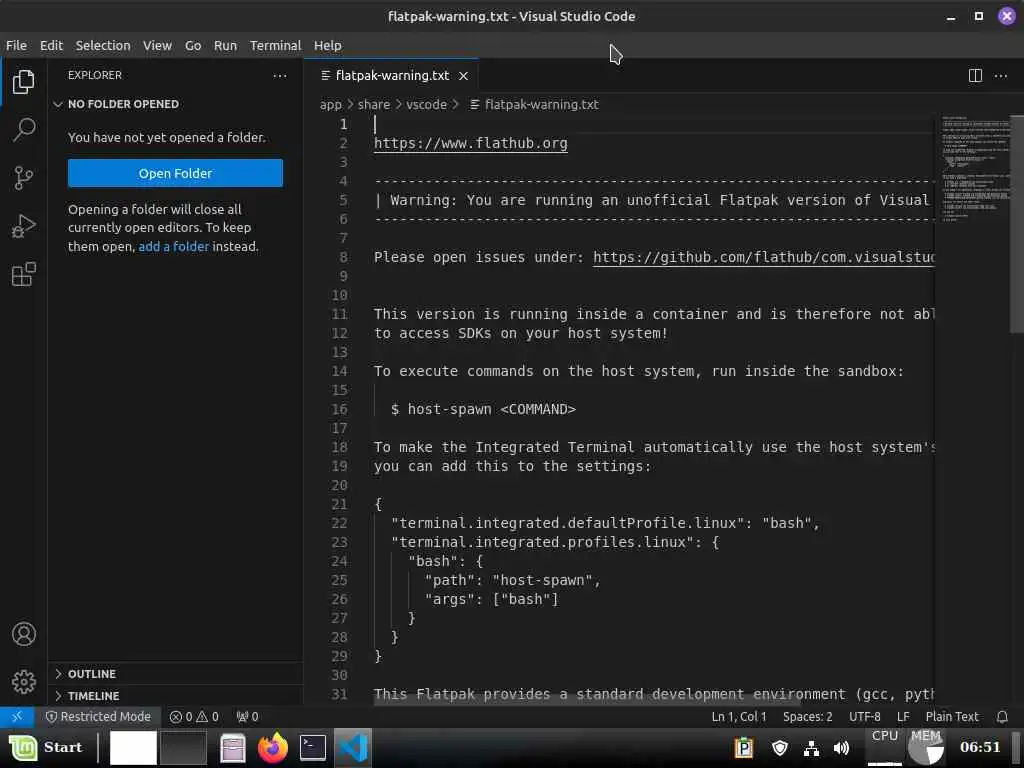Open file manager from taskbar

click(232, 748)
